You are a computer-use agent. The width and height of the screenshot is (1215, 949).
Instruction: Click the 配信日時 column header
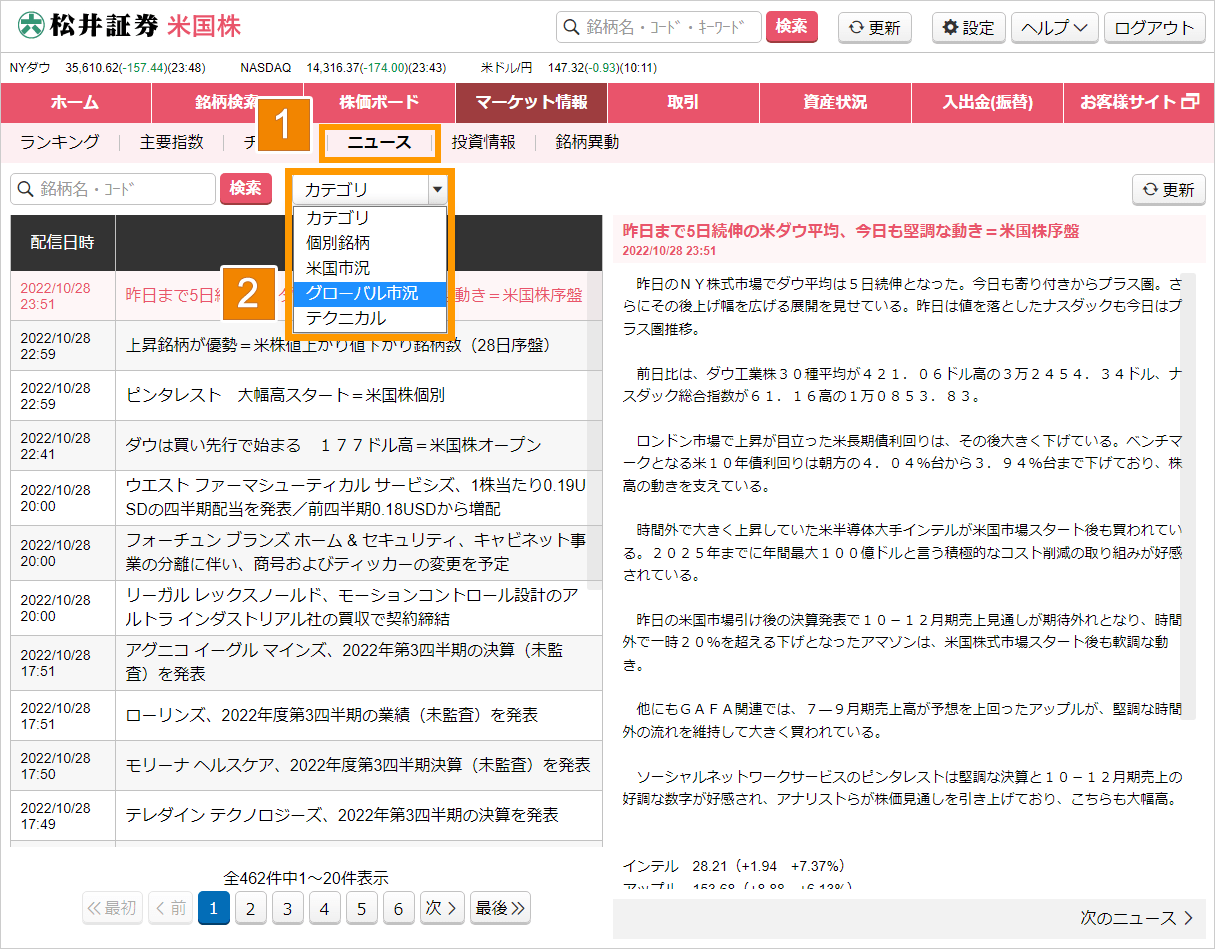click(63, 242)
